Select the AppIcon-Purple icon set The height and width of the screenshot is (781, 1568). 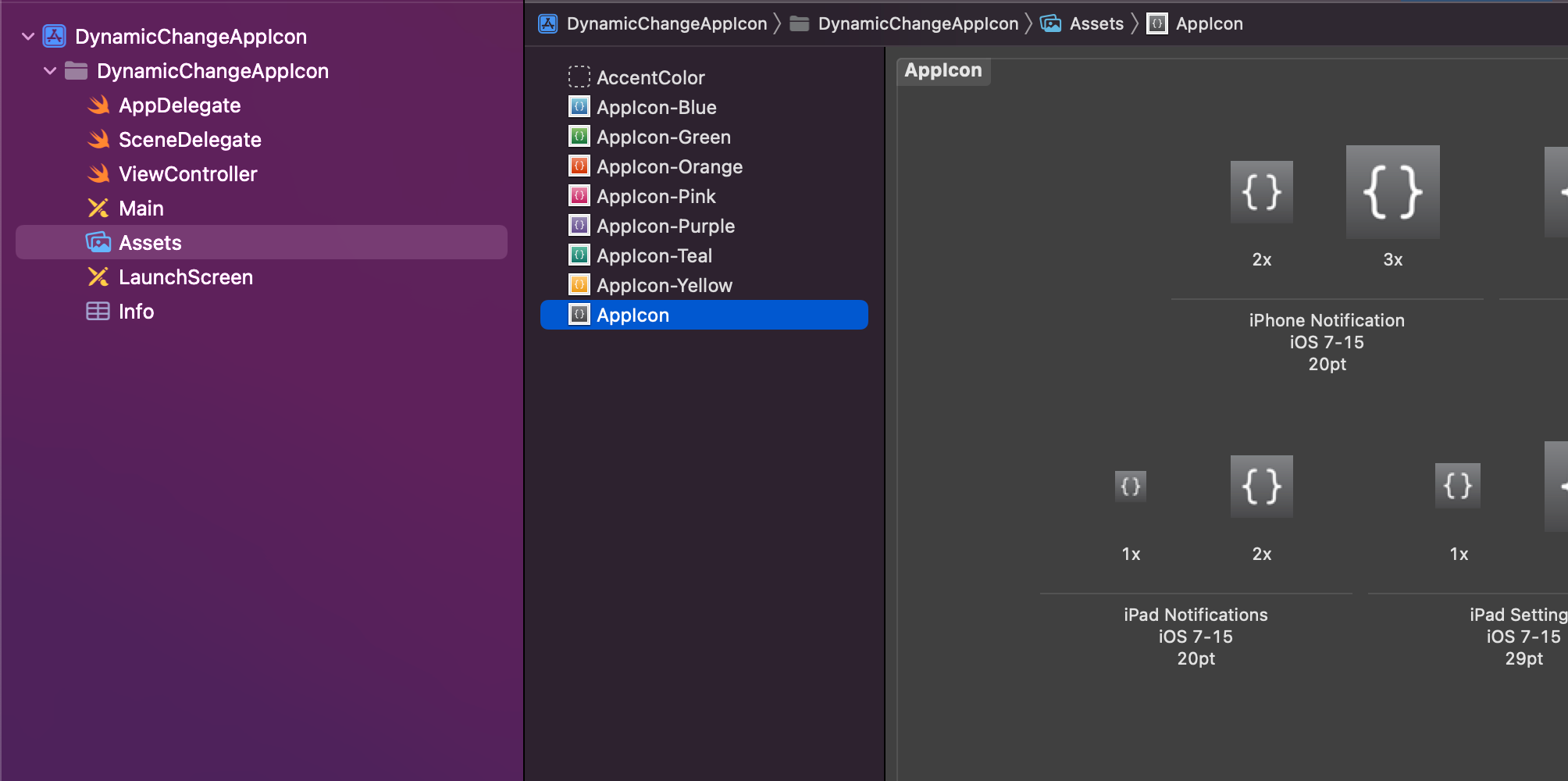pyautogui.click(x=665, y=226)
